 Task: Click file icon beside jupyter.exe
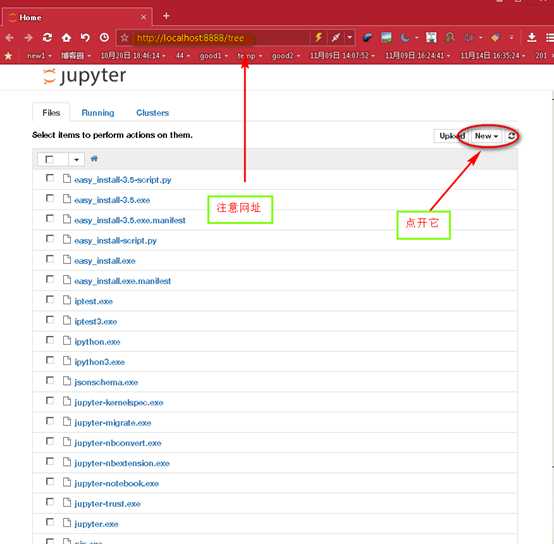(67, 523)
